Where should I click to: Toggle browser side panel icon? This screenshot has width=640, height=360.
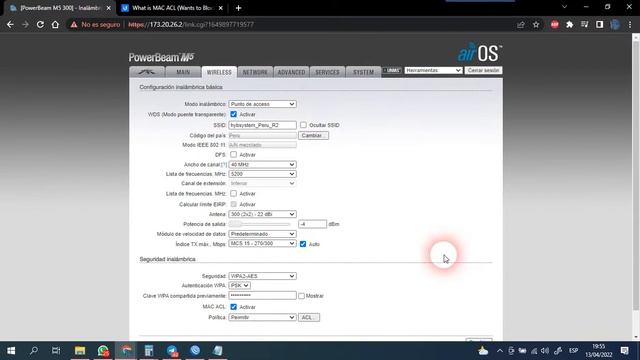pyautogui.click(x=599, y=25)
